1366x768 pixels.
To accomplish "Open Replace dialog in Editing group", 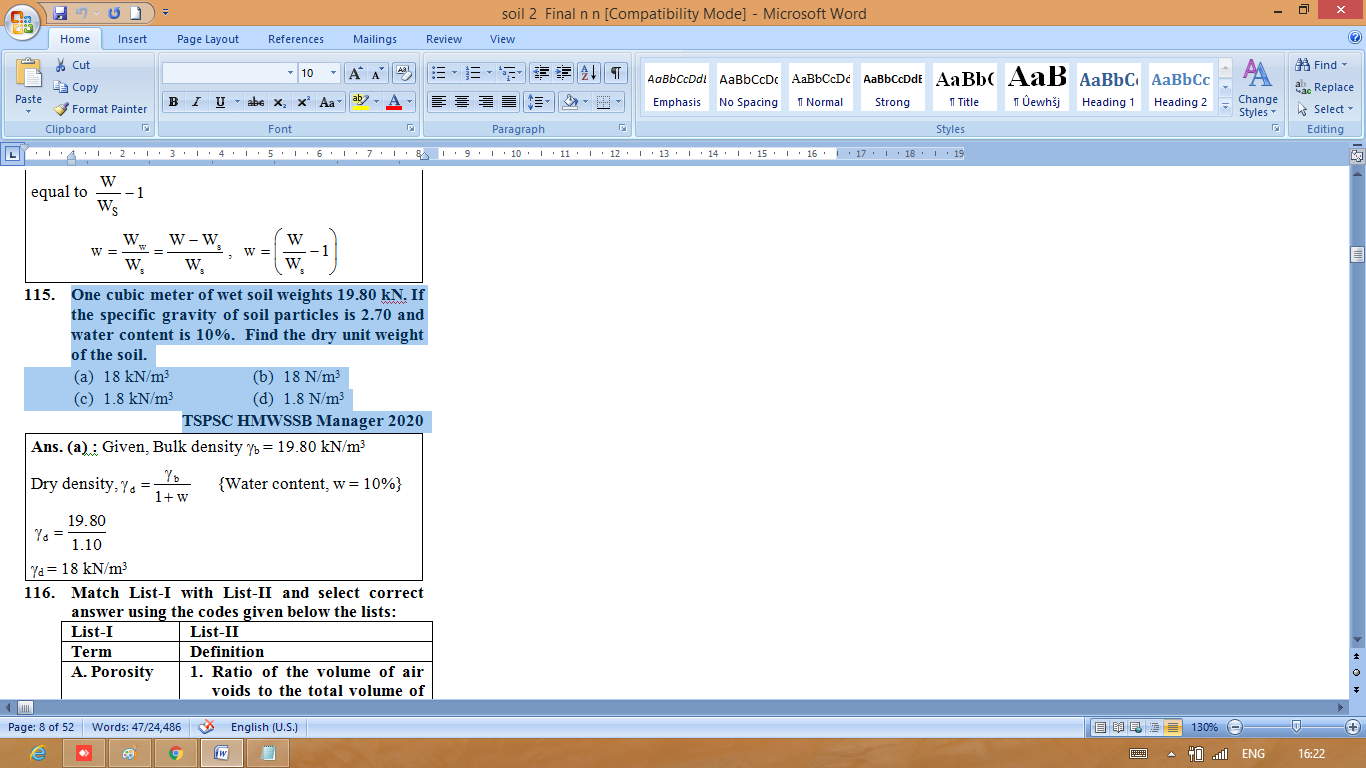I will point(1325,87).
